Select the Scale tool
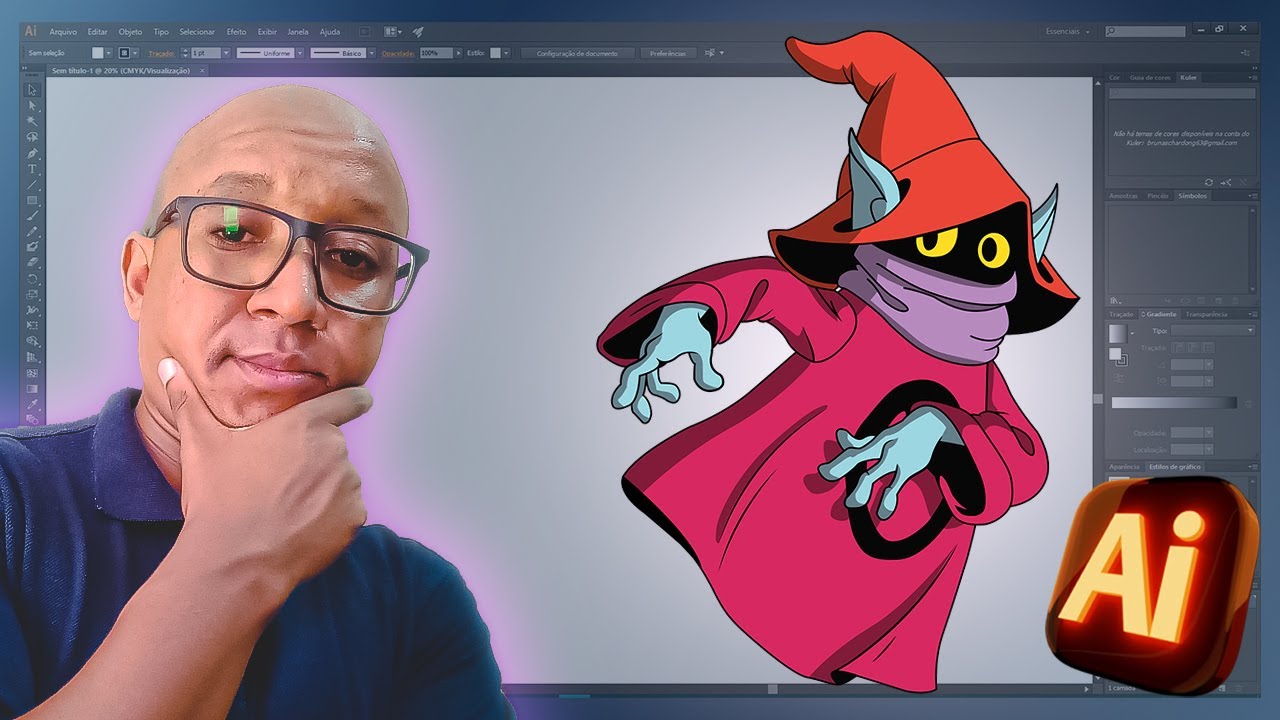 32,295
